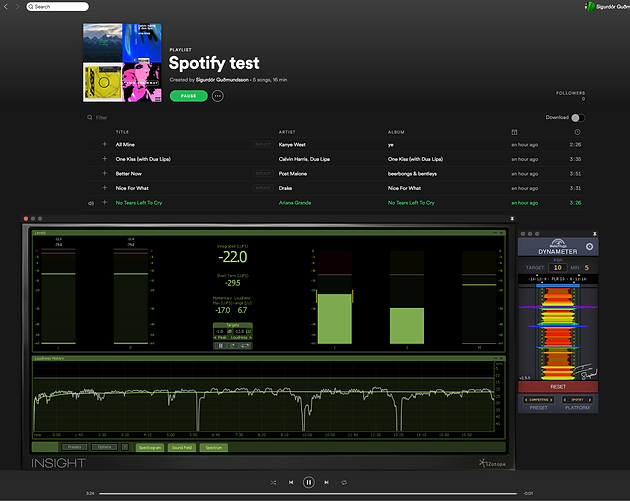Viewport: 630px width, 501px height.
Task: Open the playlist more options ellipsis
Action: (x=218, y=96)
